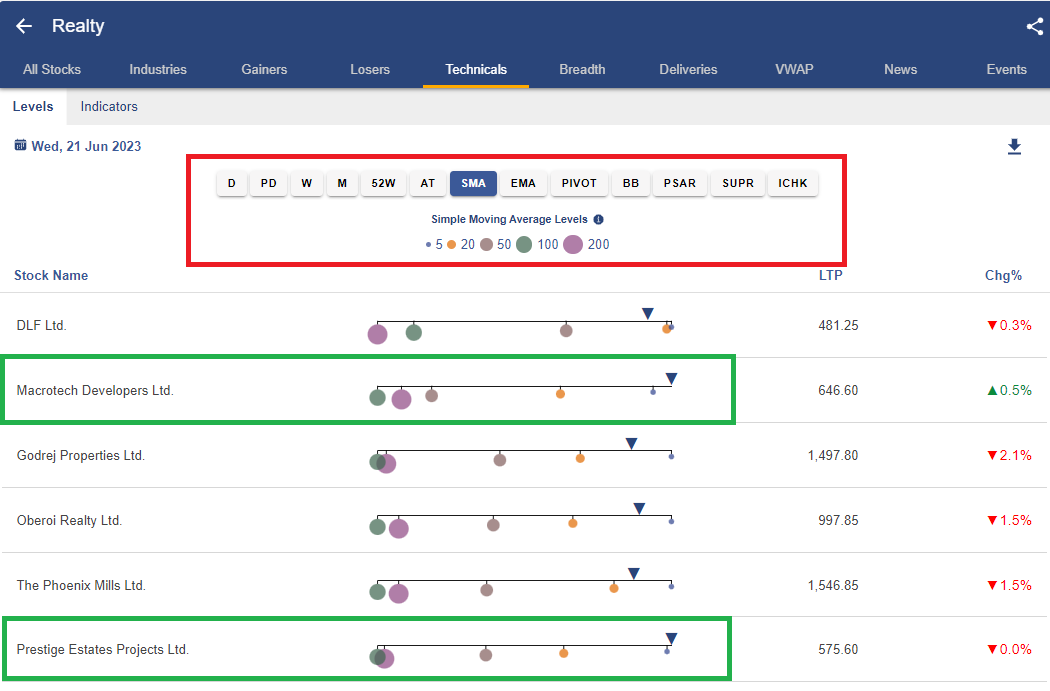Screen dimensions: 1050x691
Task: Click Prestige Estates brown 50 SMA dot
Action: tap(486, 655)
